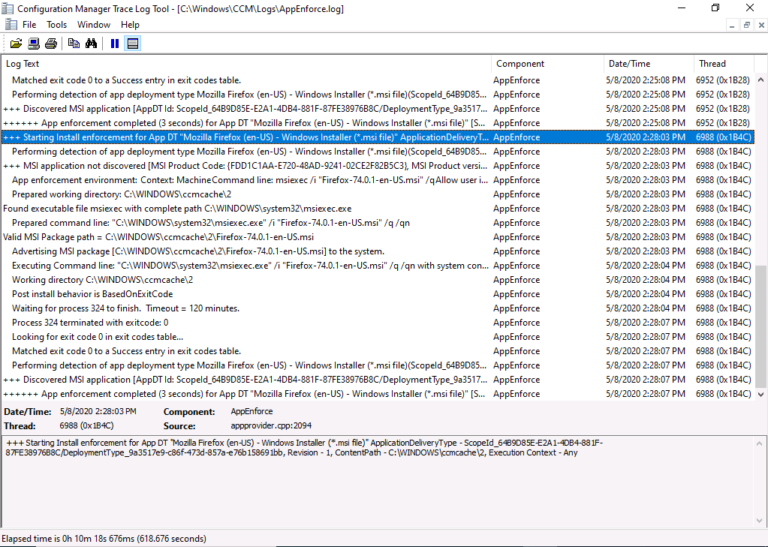Toggle the Show/Hide Details pane icon
The height and width of the screenshot is (547, 768).
[x=132, y=43]
